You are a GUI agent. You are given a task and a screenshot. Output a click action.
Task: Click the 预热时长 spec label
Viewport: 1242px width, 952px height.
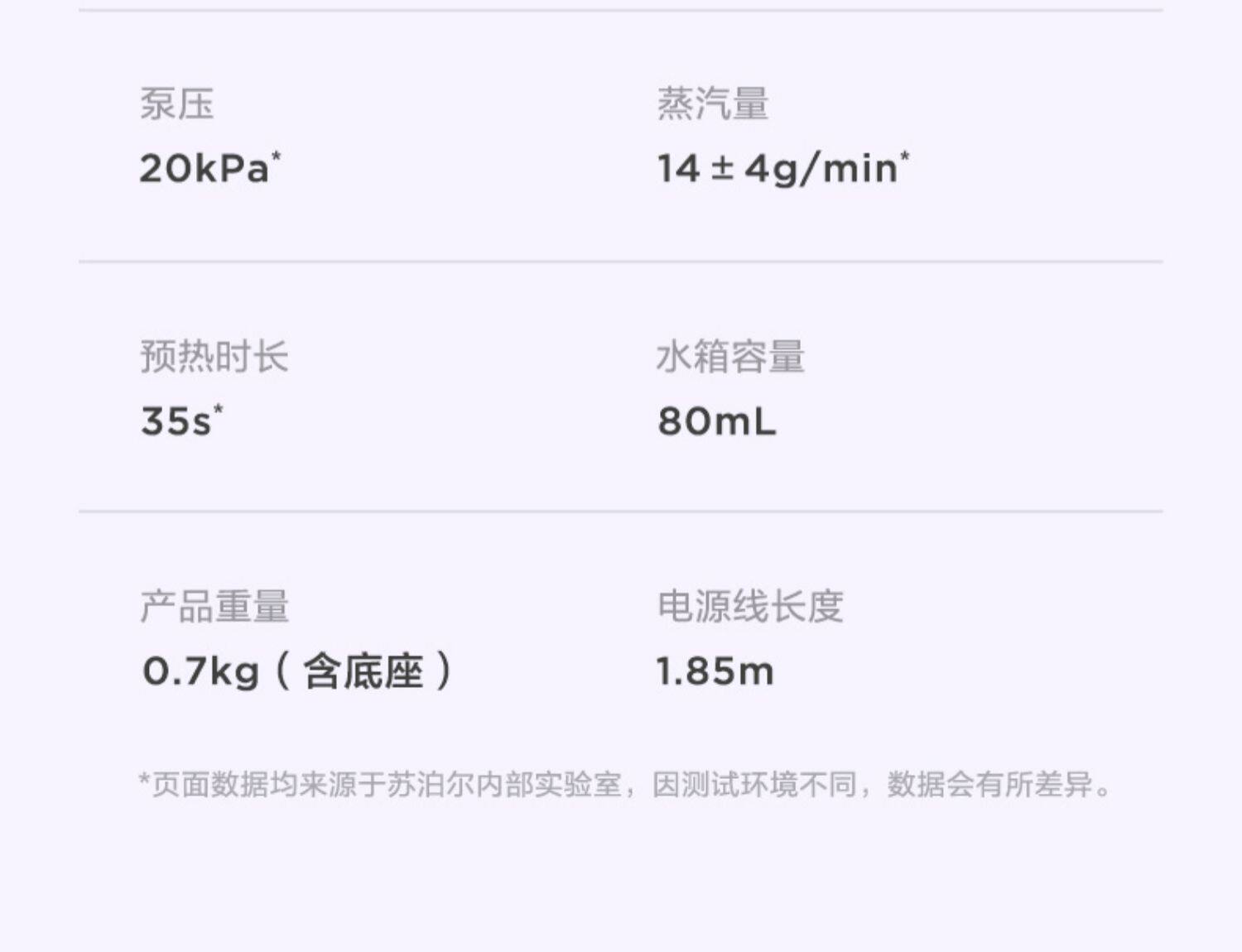coord(214,357)
